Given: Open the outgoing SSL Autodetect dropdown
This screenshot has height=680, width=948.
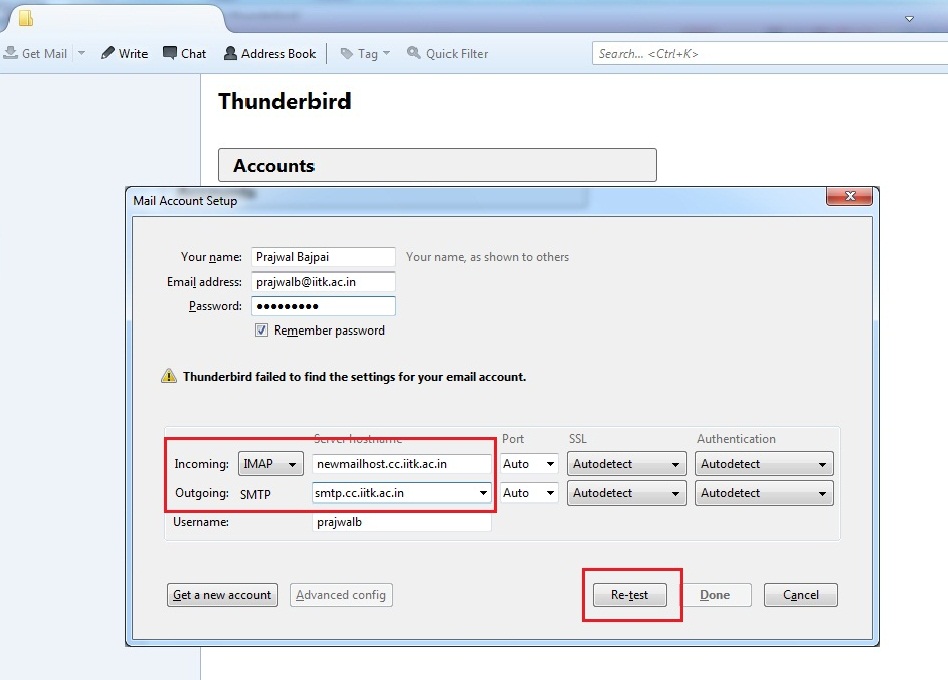Looking at the screenshot, I should coord(627,493).
